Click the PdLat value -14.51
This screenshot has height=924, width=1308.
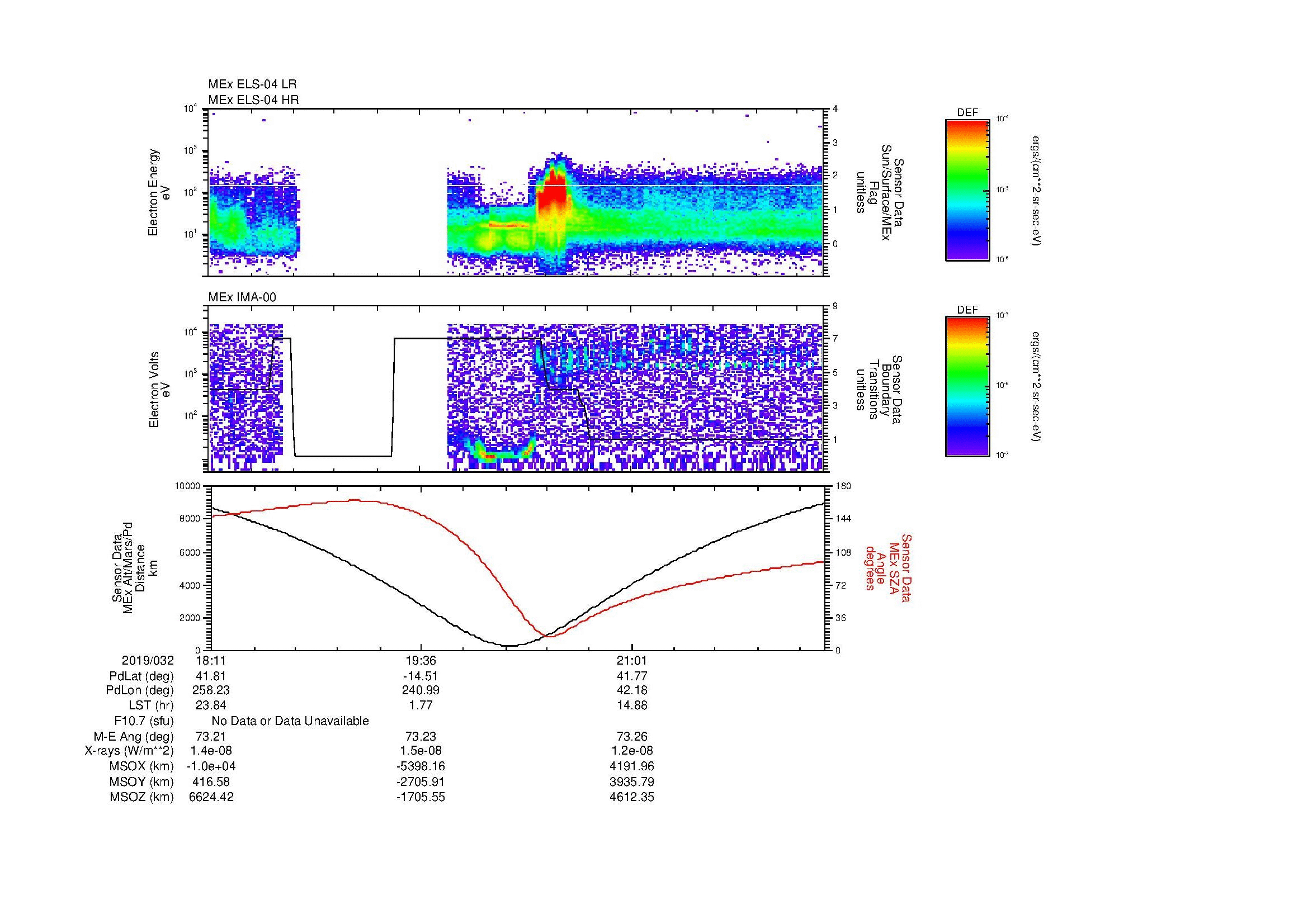421,676
